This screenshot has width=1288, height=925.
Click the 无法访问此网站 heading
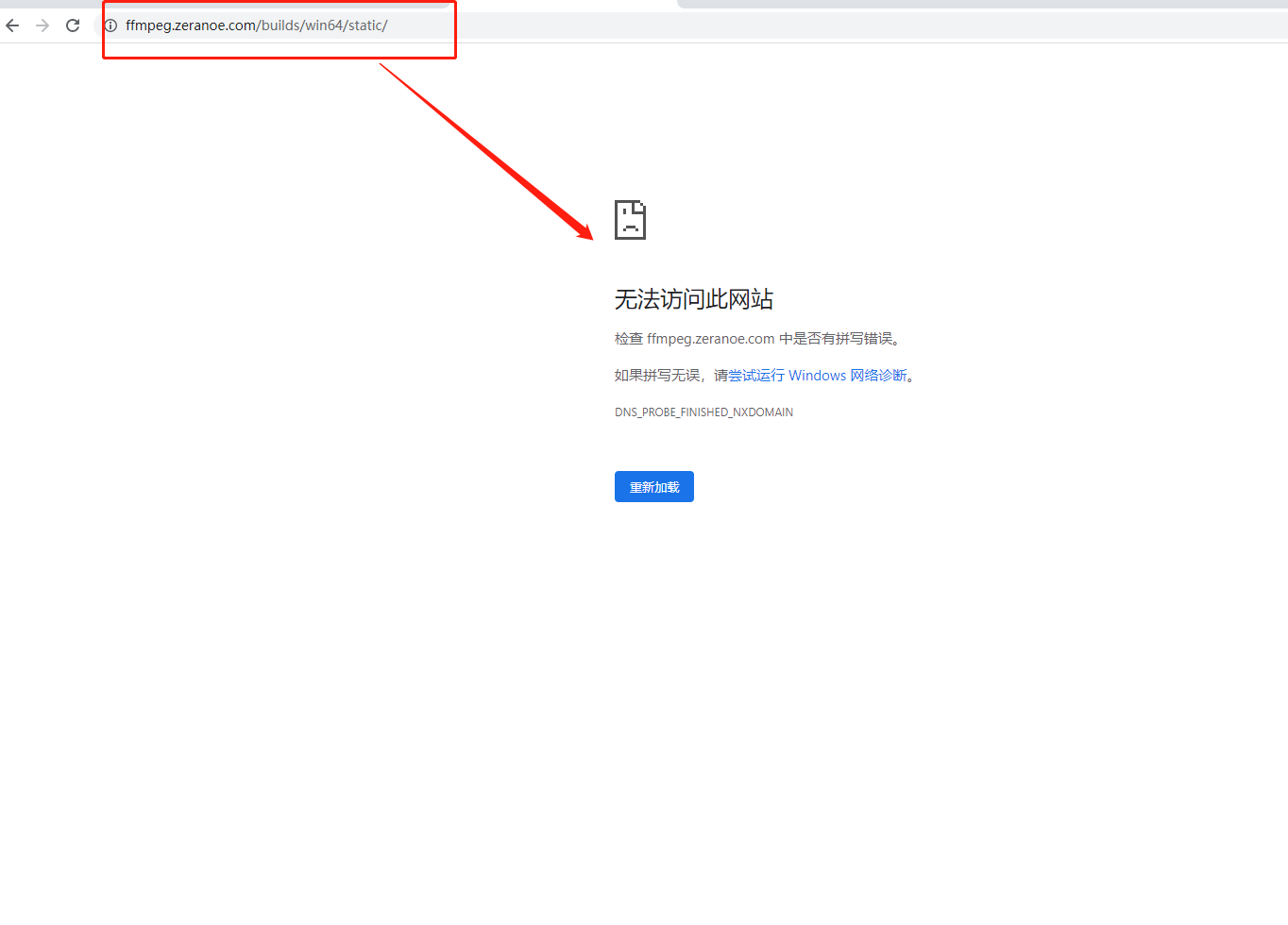point(694,299)
